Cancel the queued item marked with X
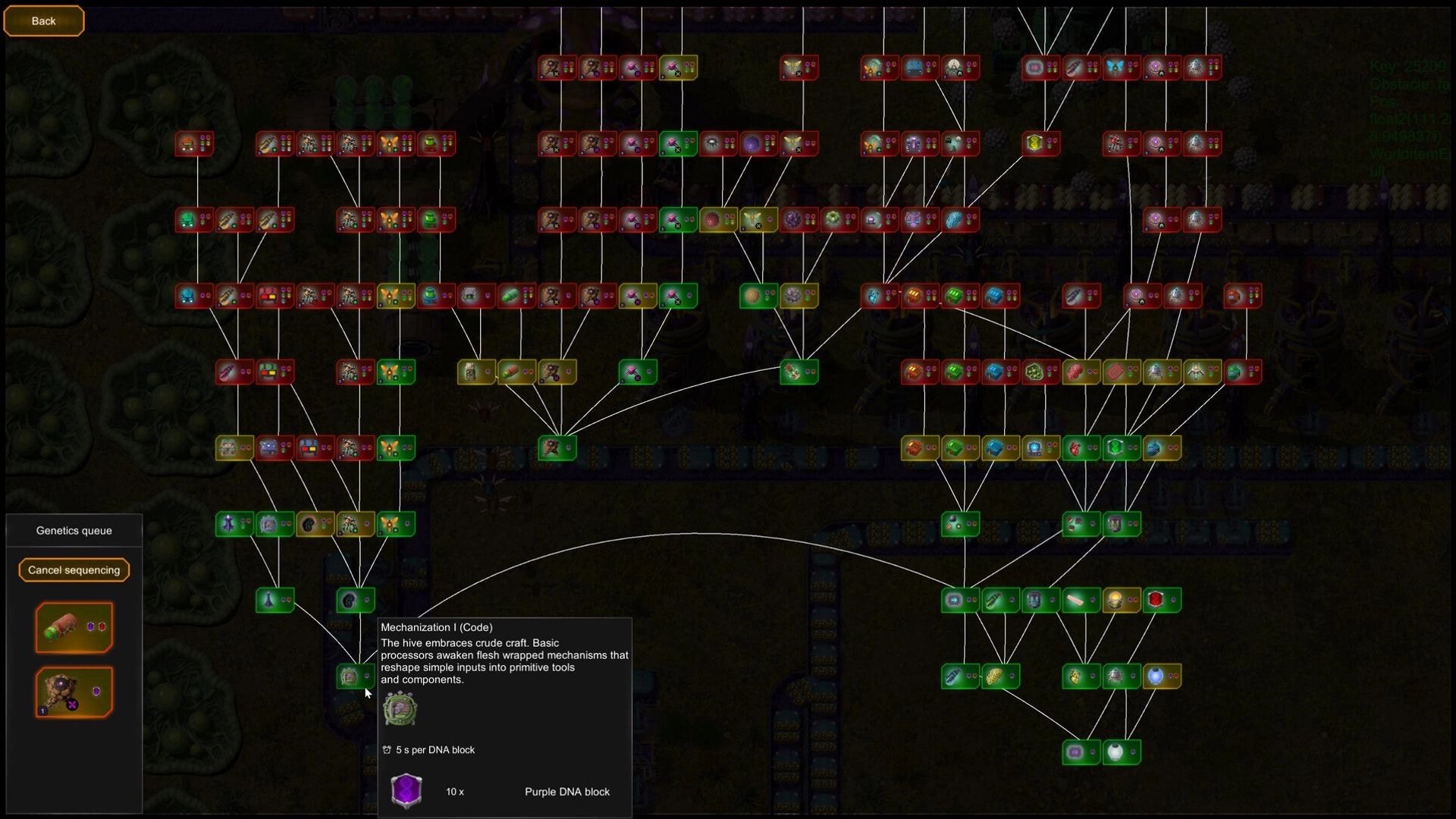 [x=74, y=691]
